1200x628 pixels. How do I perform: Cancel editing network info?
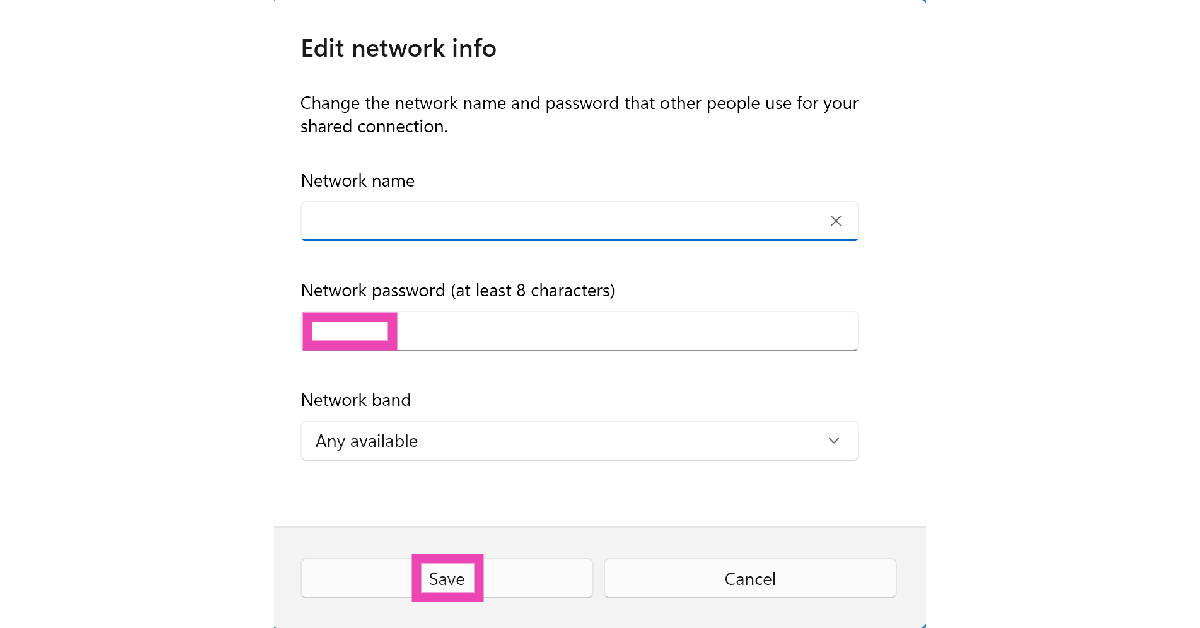coord(750,578)
